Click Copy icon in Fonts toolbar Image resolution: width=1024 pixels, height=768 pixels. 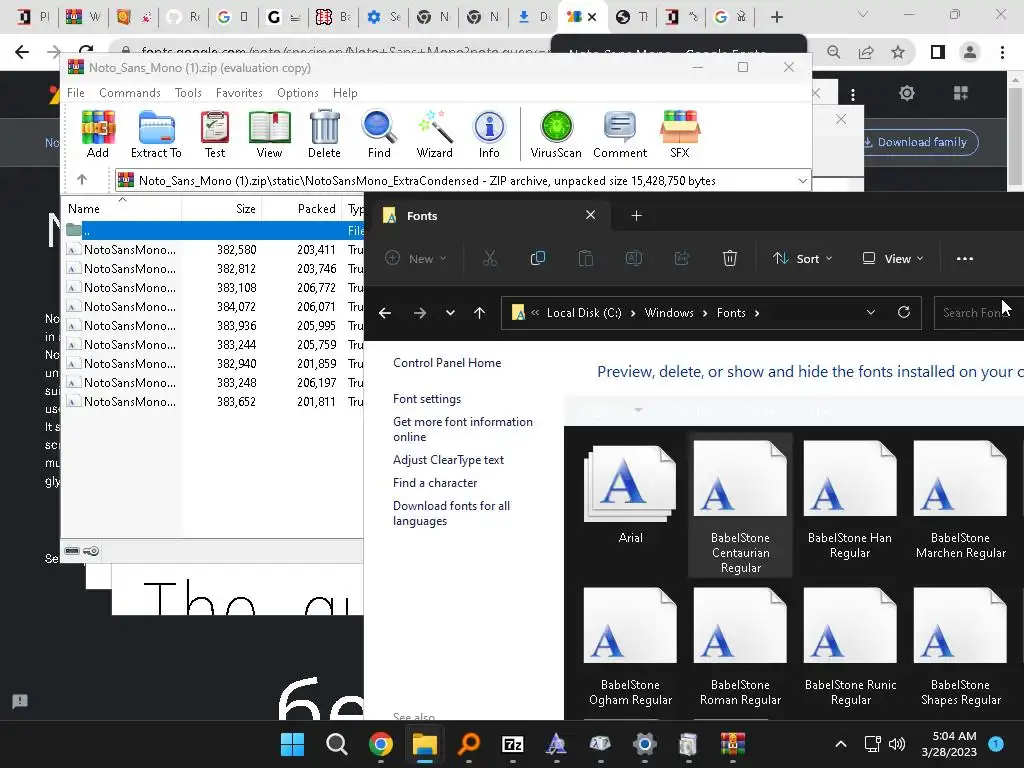pyautogui.click(x=537, y=259)
